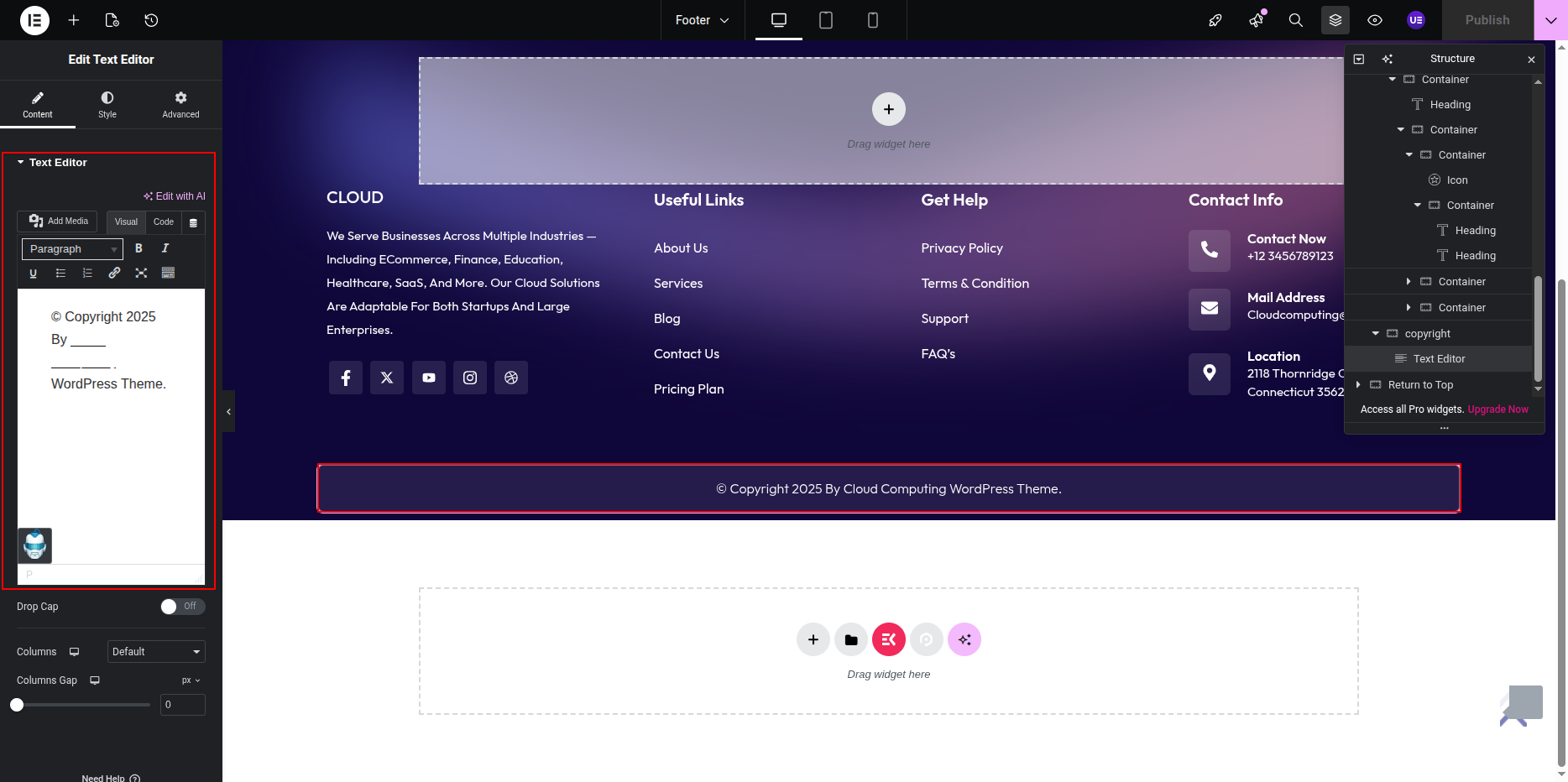Click the About Us footer link

pyautogui.click(x=681, y=248)
